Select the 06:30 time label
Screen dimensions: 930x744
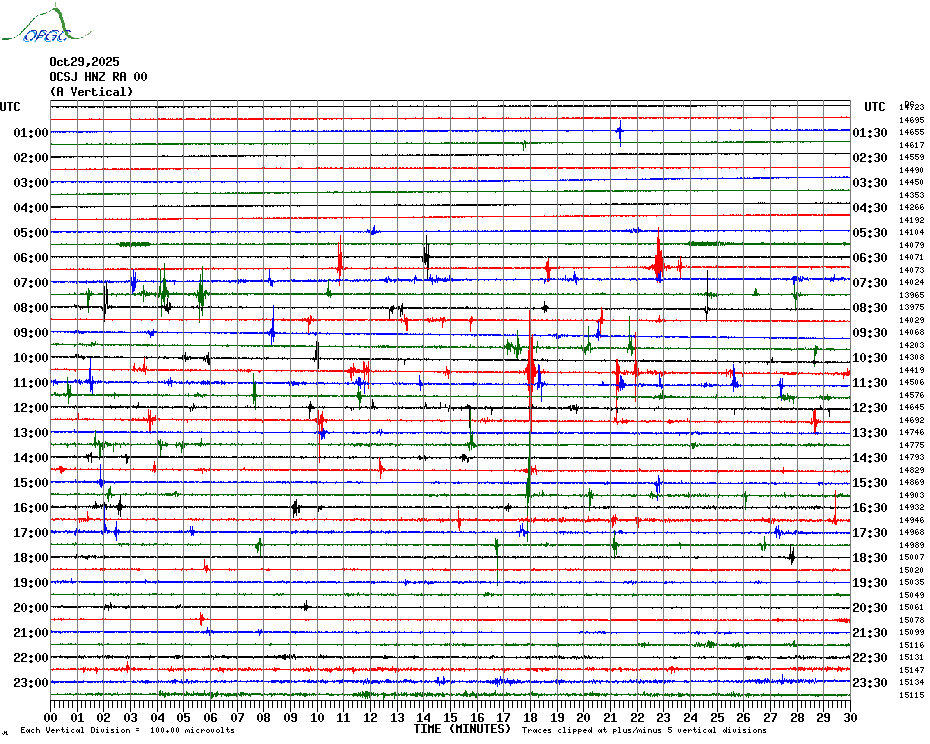870,257
